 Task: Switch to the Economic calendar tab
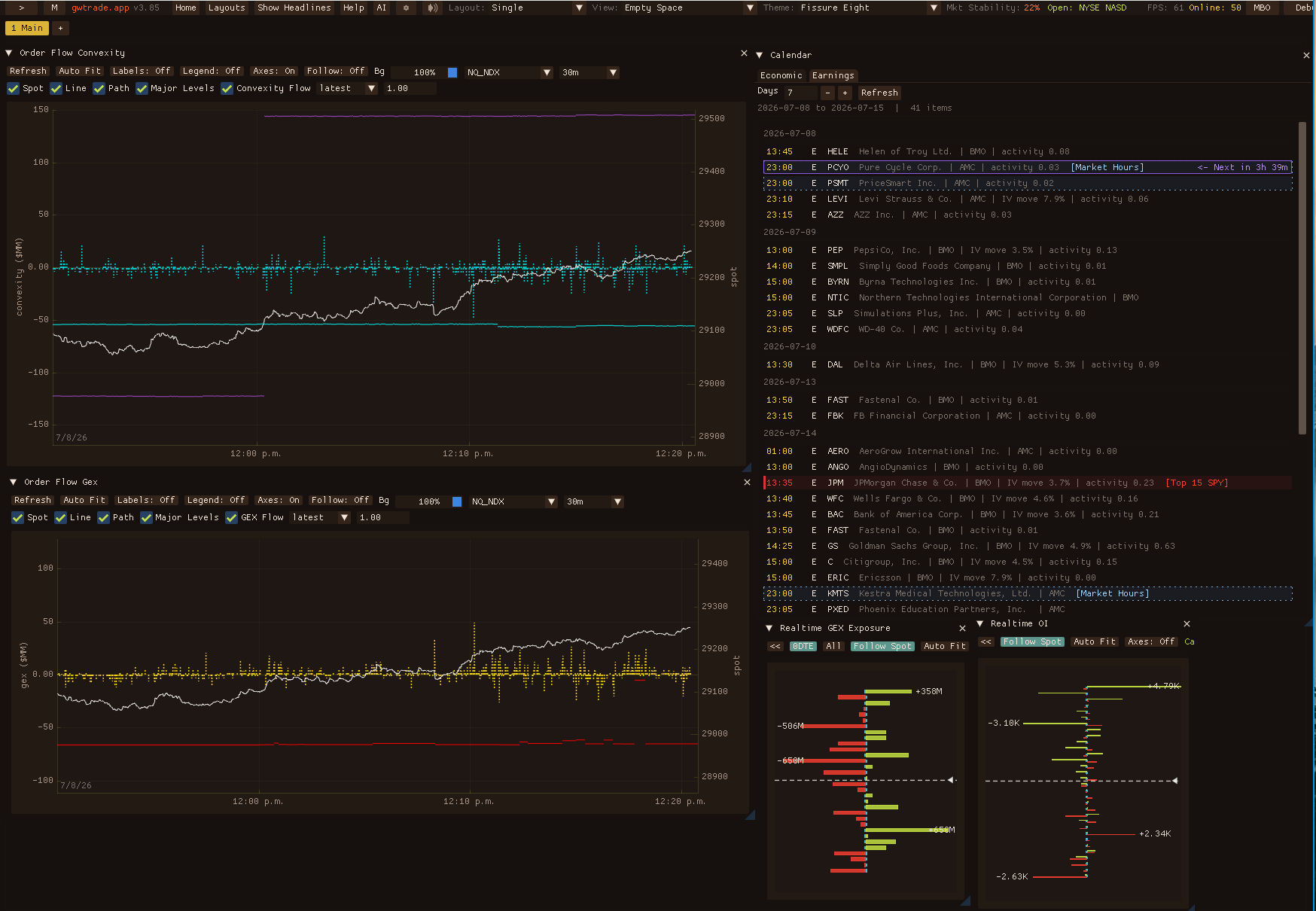(x=781, y=75)
